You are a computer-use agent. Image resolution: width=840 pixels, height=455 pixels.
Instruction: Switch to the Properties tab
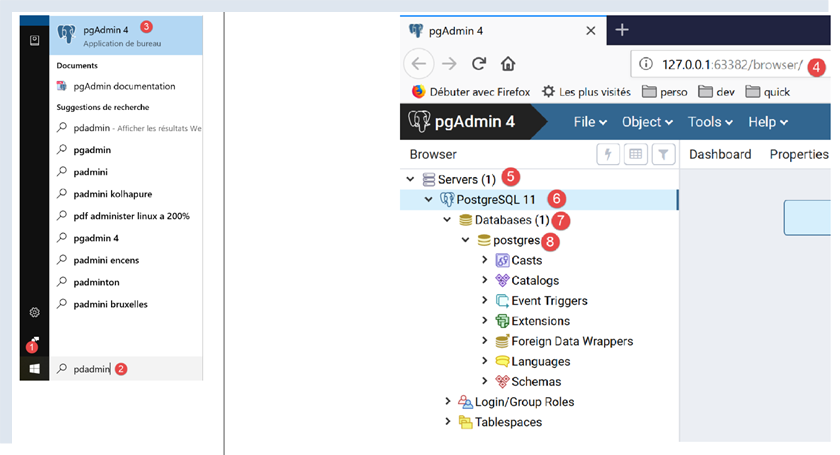click(798, 154)
